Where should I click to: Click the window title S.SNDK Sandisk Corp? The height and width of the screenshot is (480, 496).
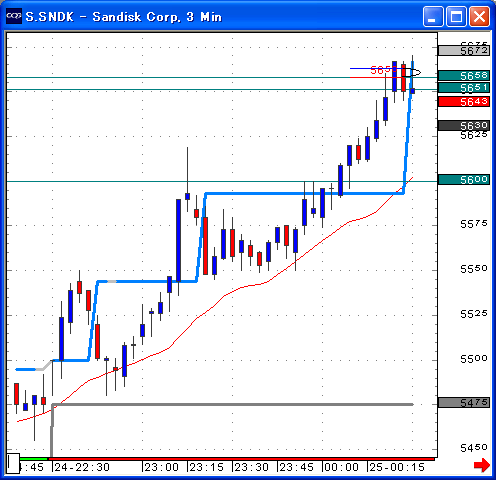click(x=124, y=17)
